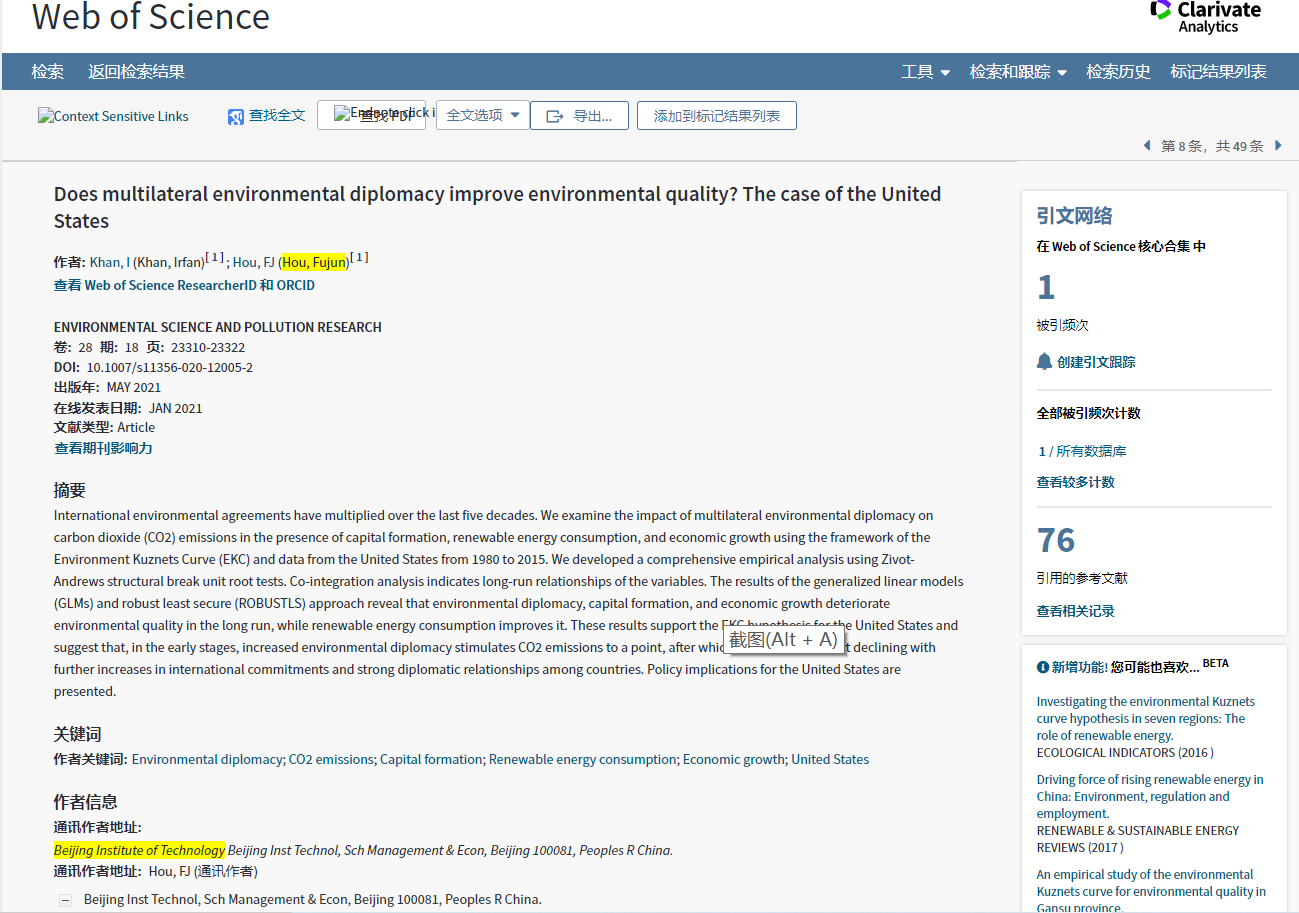
Task: Click the Clarivate Analytics logo
Action: tap(1205, 17)
